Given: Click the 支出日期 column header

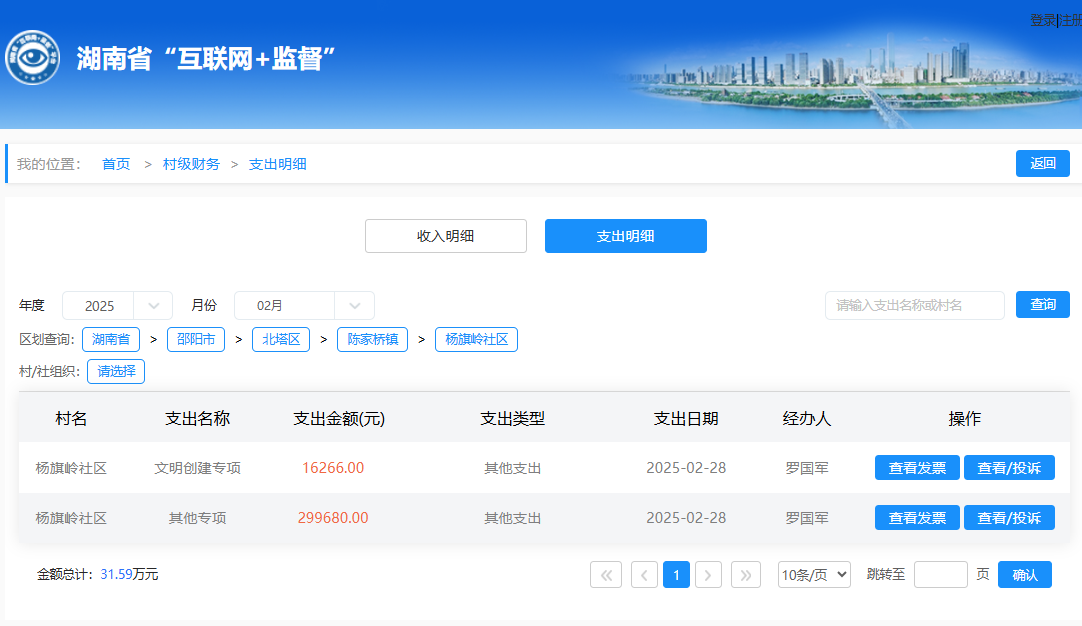Looking at the screenshot, I should tap(686, 418).
